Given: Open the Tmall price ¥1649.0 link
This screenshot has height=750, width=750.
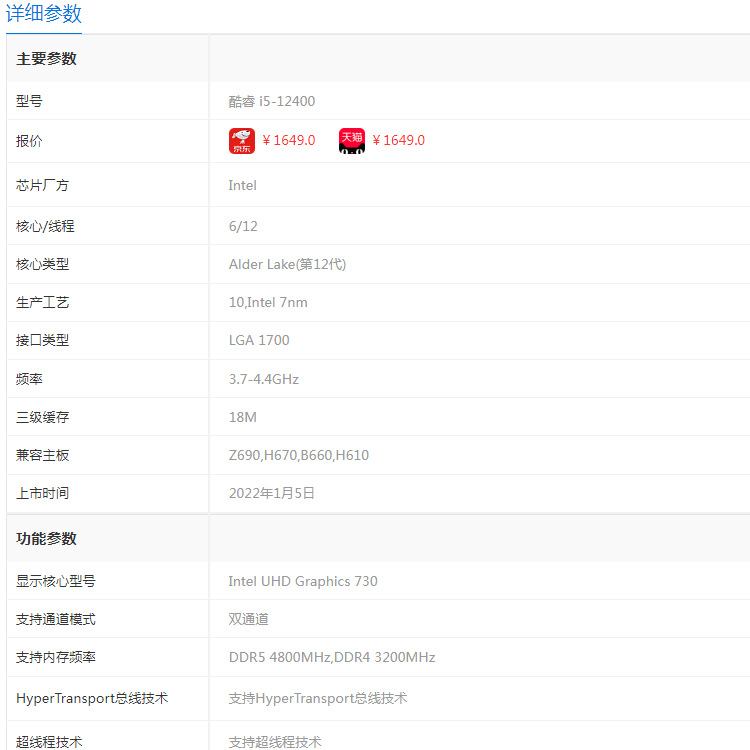Looking at the screenshot, I should [398, 140].
